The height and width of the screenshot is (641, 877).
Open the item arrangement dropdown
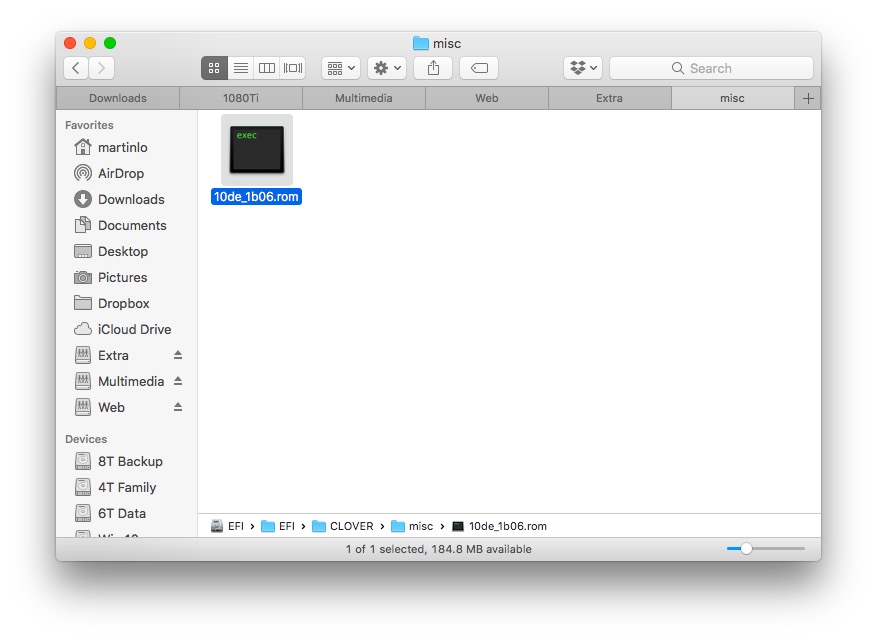coord(341,68)
